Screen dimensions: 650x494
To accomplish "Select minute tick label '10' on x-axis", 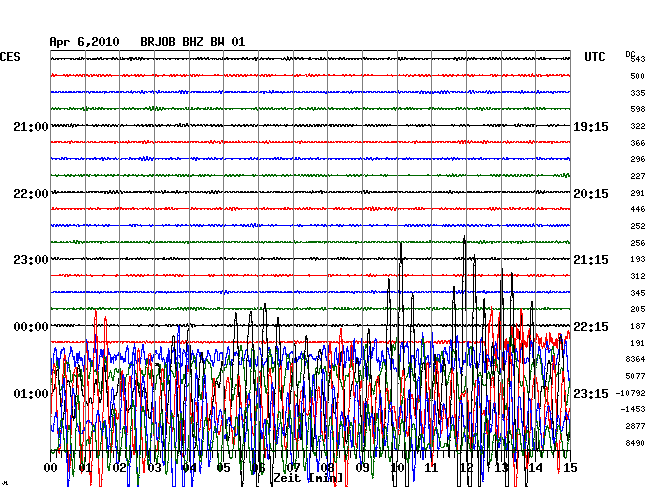I will coord(397,468).
